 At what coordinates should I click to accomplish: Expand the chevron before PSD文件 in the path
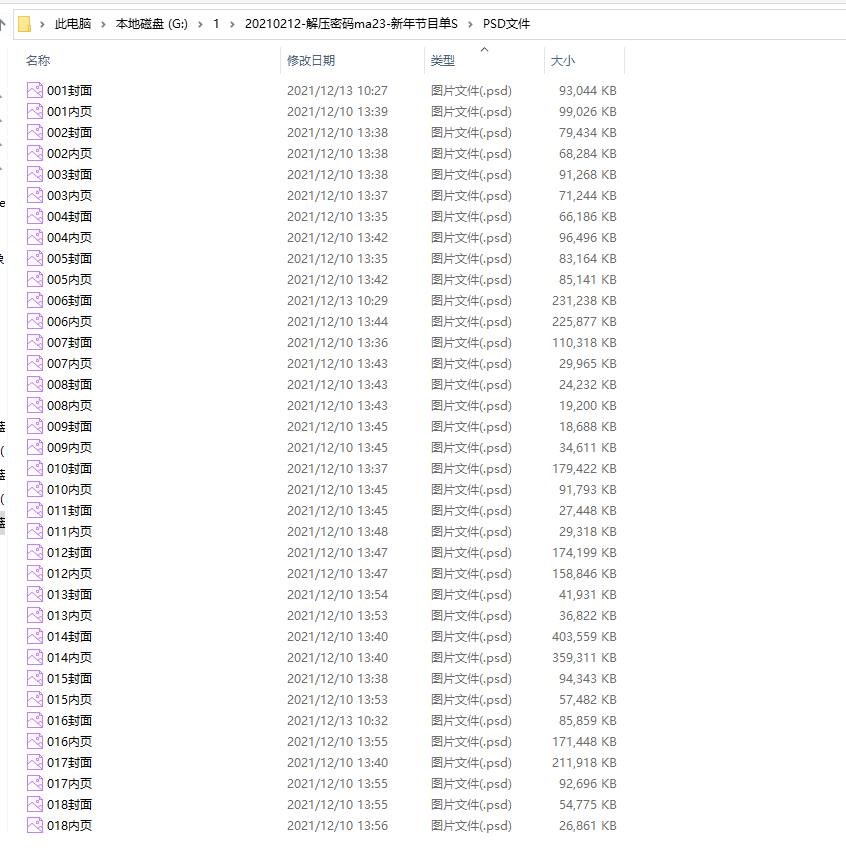(470, 24)
